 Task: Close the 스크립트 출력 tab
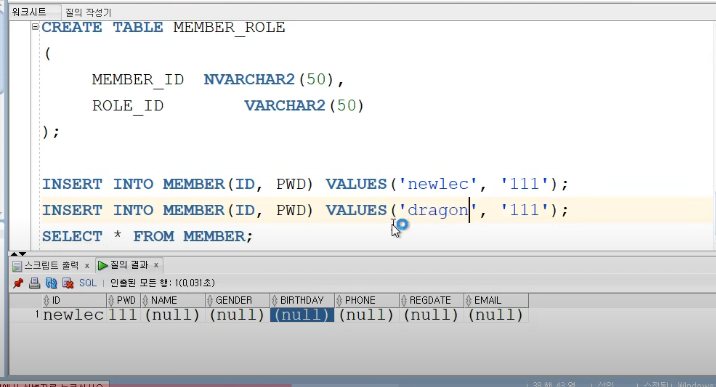click(x=87, y=266)
